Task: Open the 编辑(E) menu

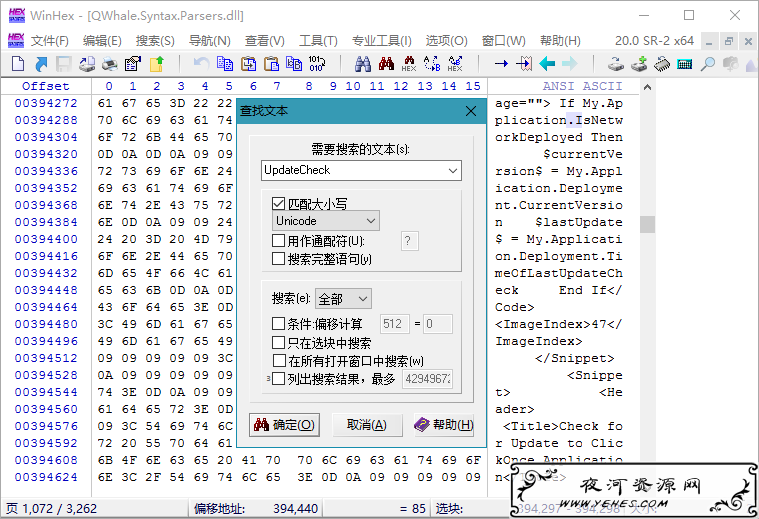Action: coord(102,41)
